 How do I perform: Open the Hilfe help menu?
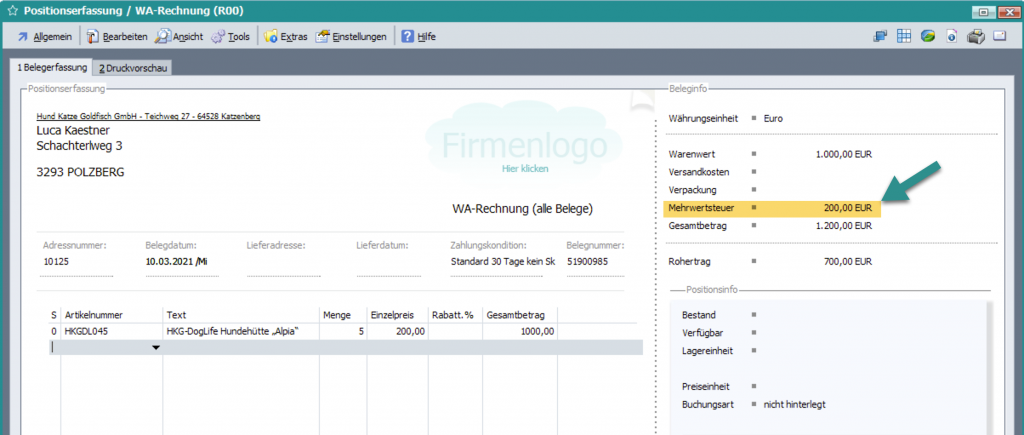[x=418, y=37]
